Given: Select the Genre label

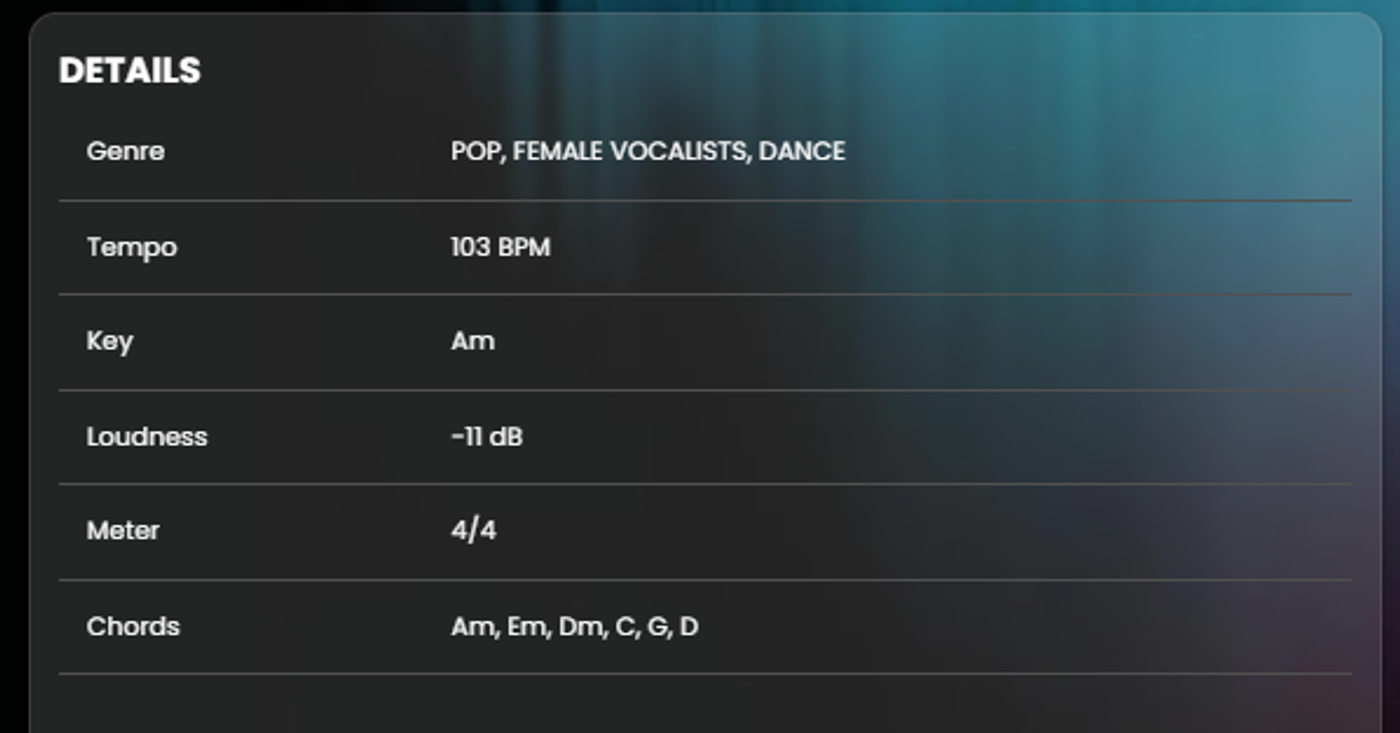Looking at the screenshot, I should point(126,151).
